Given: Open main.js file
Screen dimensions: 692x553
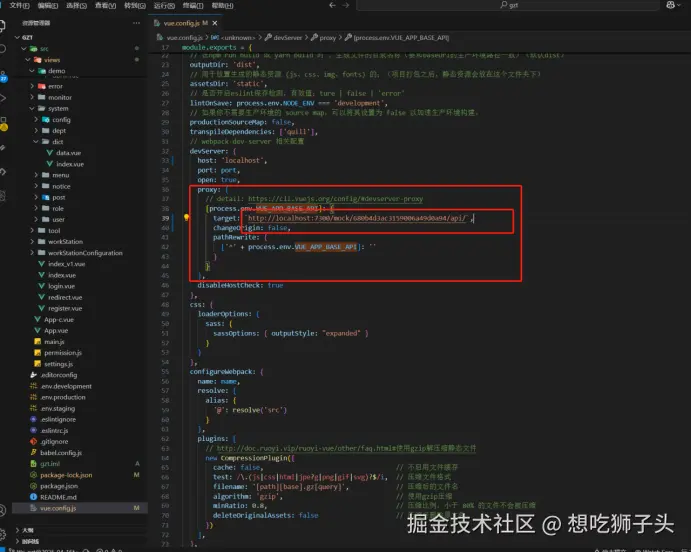Looking at the screenshot, I should coord(54,342).
